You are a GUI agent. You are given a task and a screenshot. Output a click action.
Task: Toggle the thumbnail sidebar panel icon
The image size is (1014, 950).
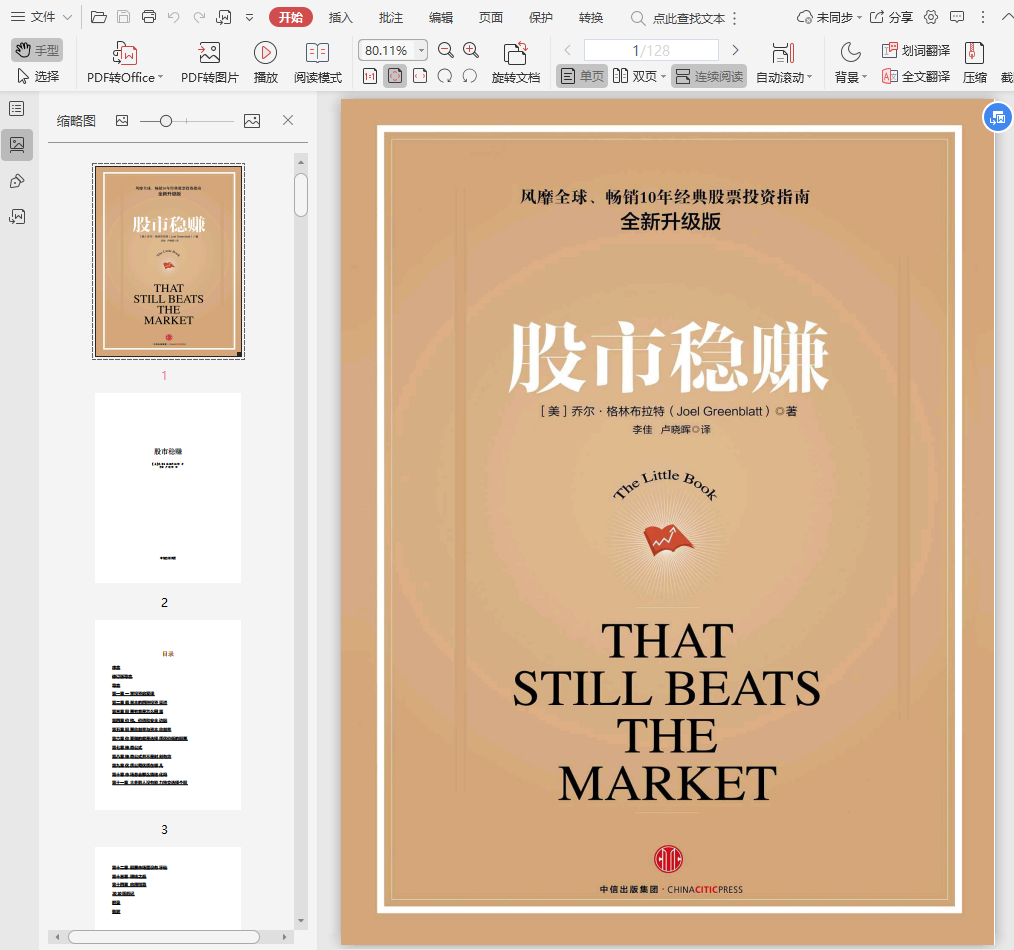[x=17, y=145]
